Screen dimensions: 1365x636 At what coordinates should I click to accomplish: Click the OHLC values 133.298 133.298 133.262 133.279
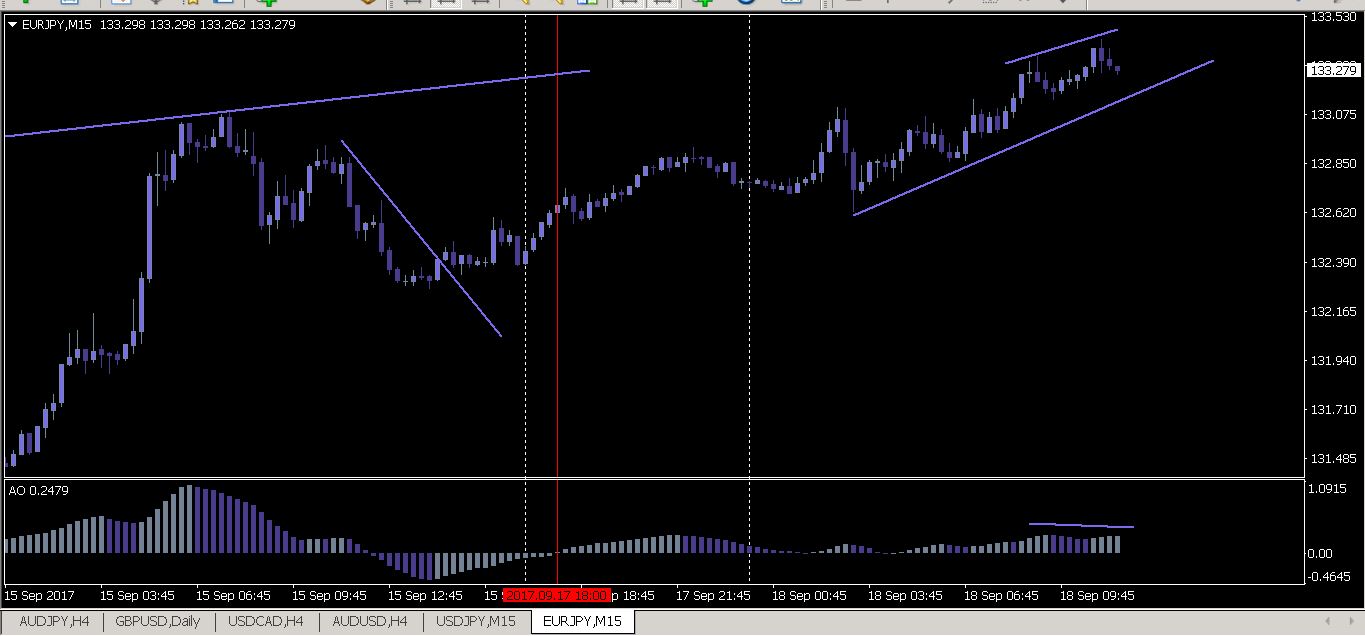(x=197, y=25)
